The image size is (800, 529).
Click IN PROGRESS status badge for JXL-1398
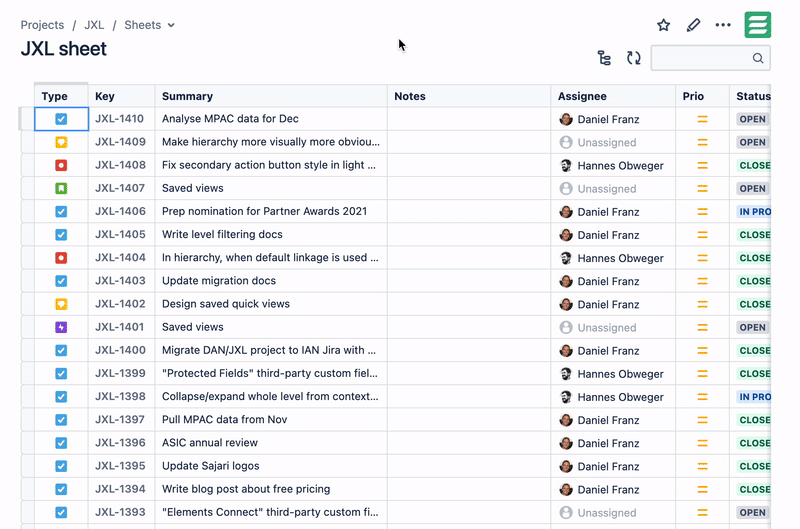[x=754, y=397]
